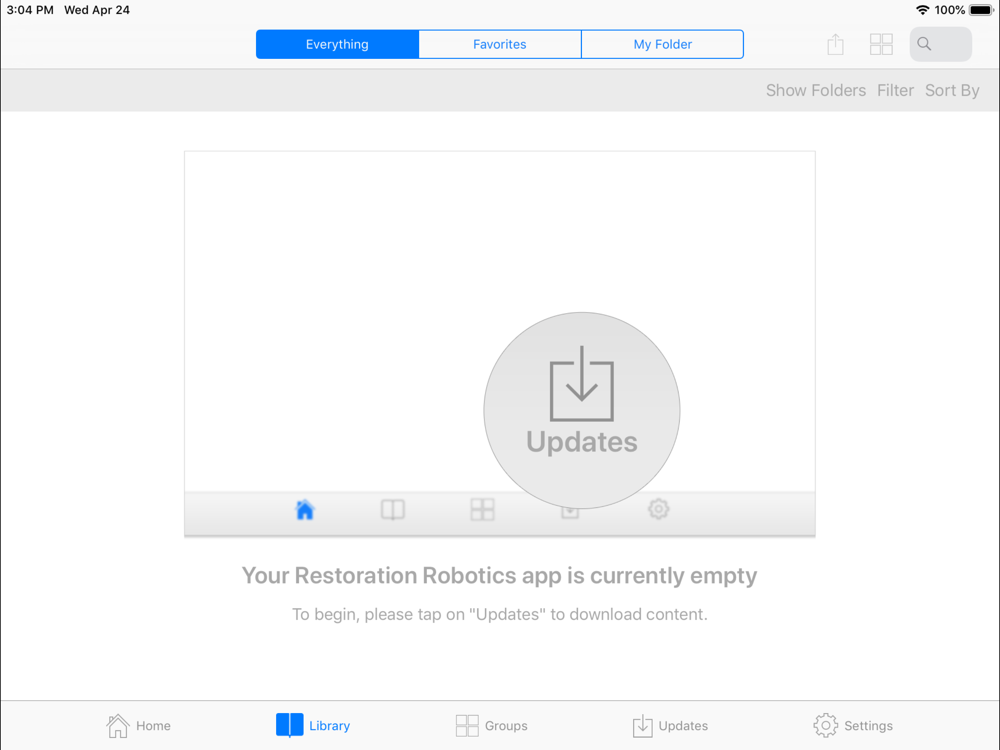Tap the "Your Restoration Robotics app is currently empty" heading
Screen dimensions: 1000x750
pos(499,575)
